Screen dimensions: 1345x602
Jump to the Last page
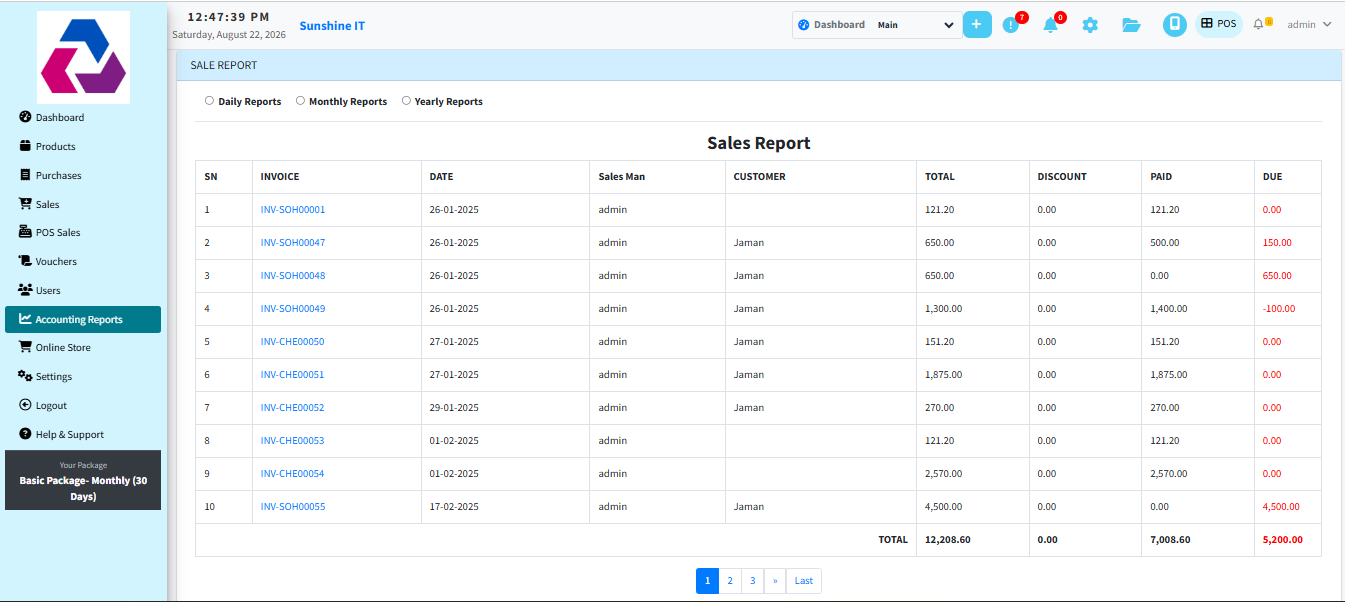click(804, 581)
